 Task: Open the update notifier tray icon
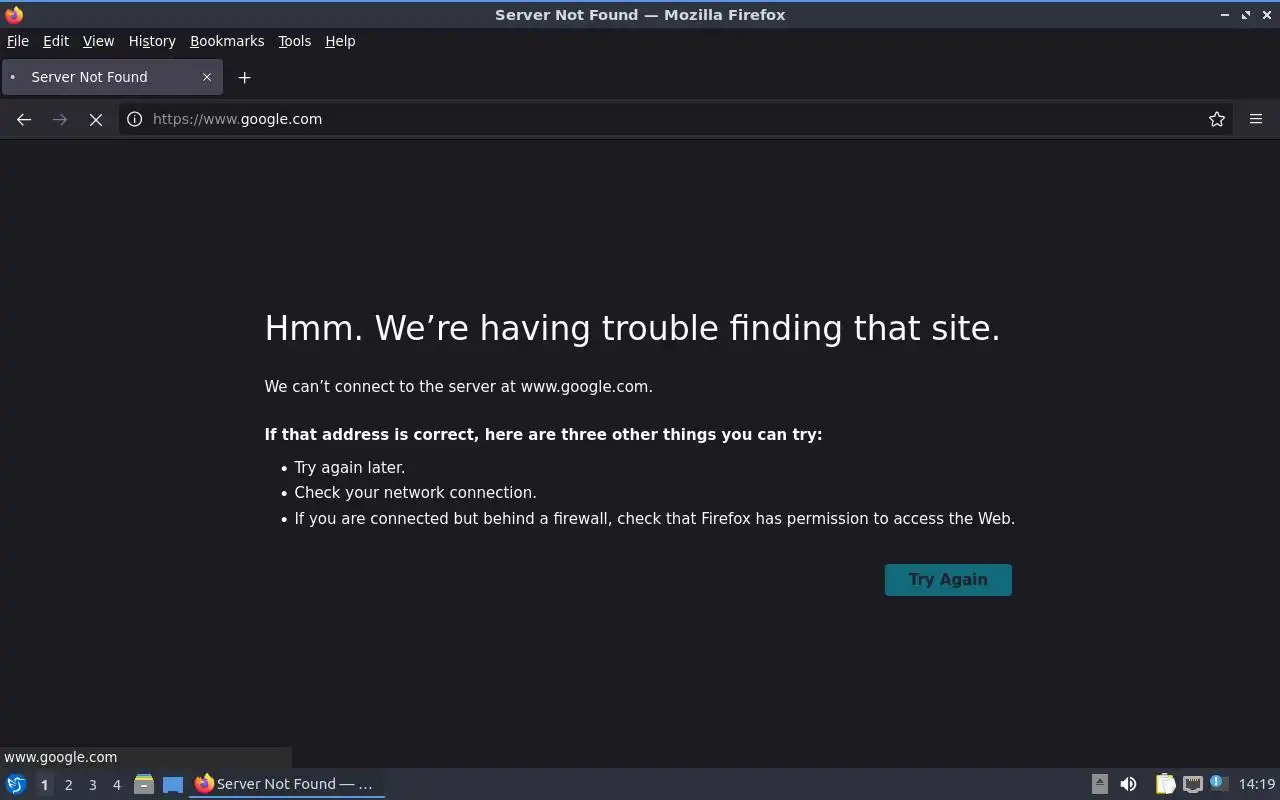[x=1218, y=783]
